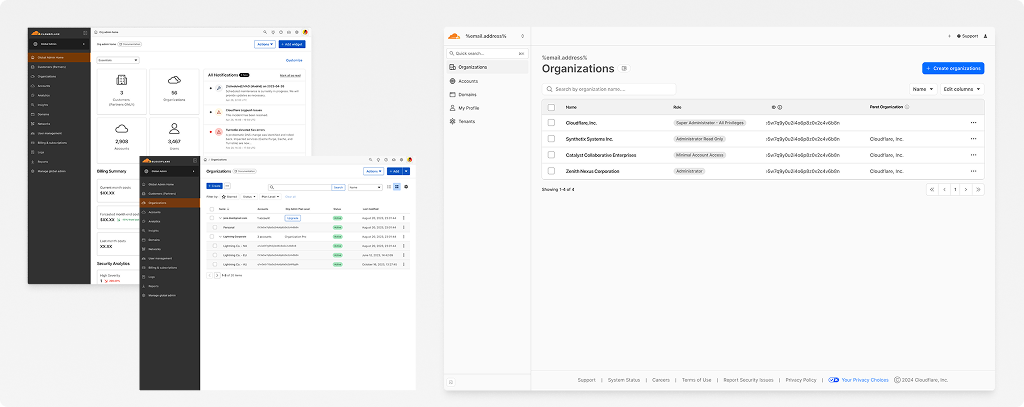Viewport: 1024px width, 407px height.
Task: Go to the previous page in right window pagination
Action: click(944, 189)
